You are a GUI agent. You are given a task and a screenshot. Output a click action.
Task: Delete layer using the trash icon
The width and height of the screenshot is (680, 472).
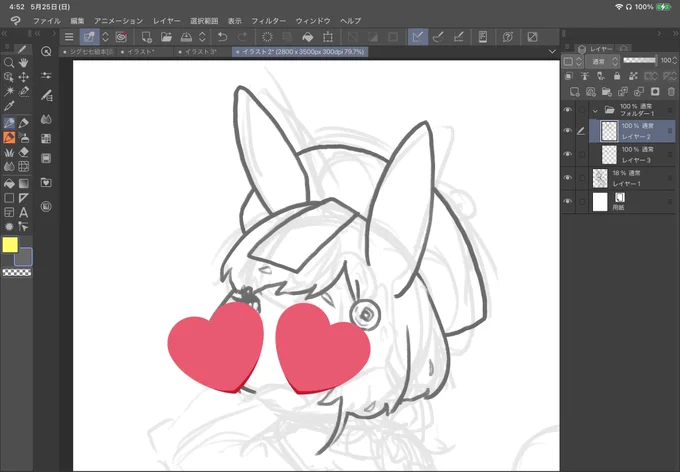671,92
